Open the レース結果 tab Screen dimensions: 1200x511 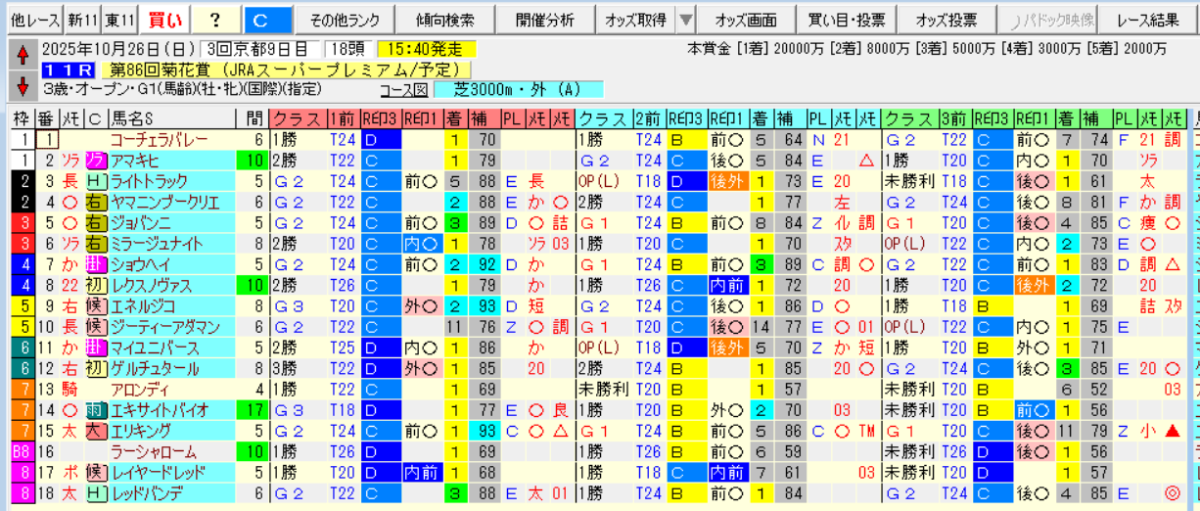click(x=1148, y=20)
